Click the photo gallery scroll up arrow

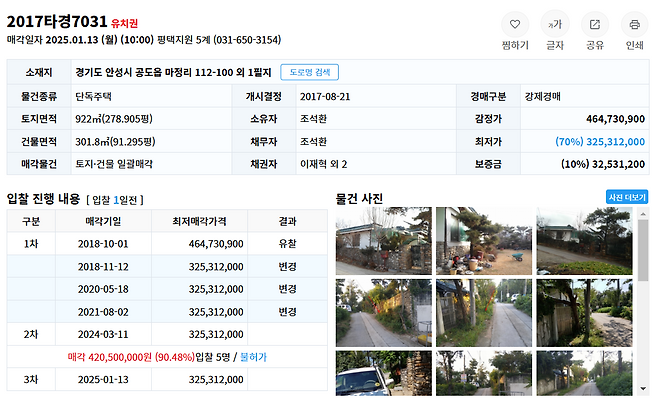(643, 214)
